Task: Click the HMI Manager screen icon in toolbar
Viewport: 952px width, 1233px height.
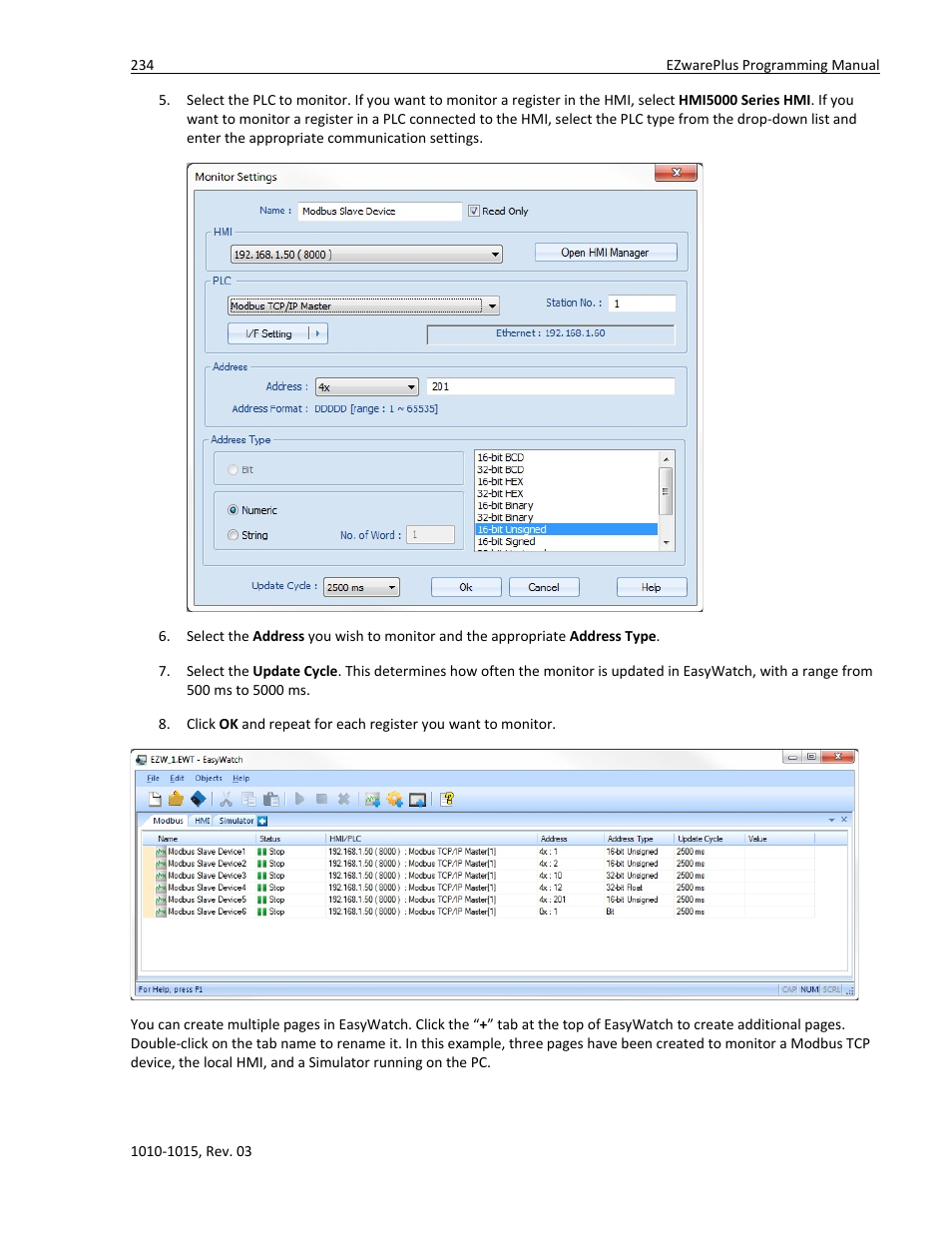Action: click(417, 799)
